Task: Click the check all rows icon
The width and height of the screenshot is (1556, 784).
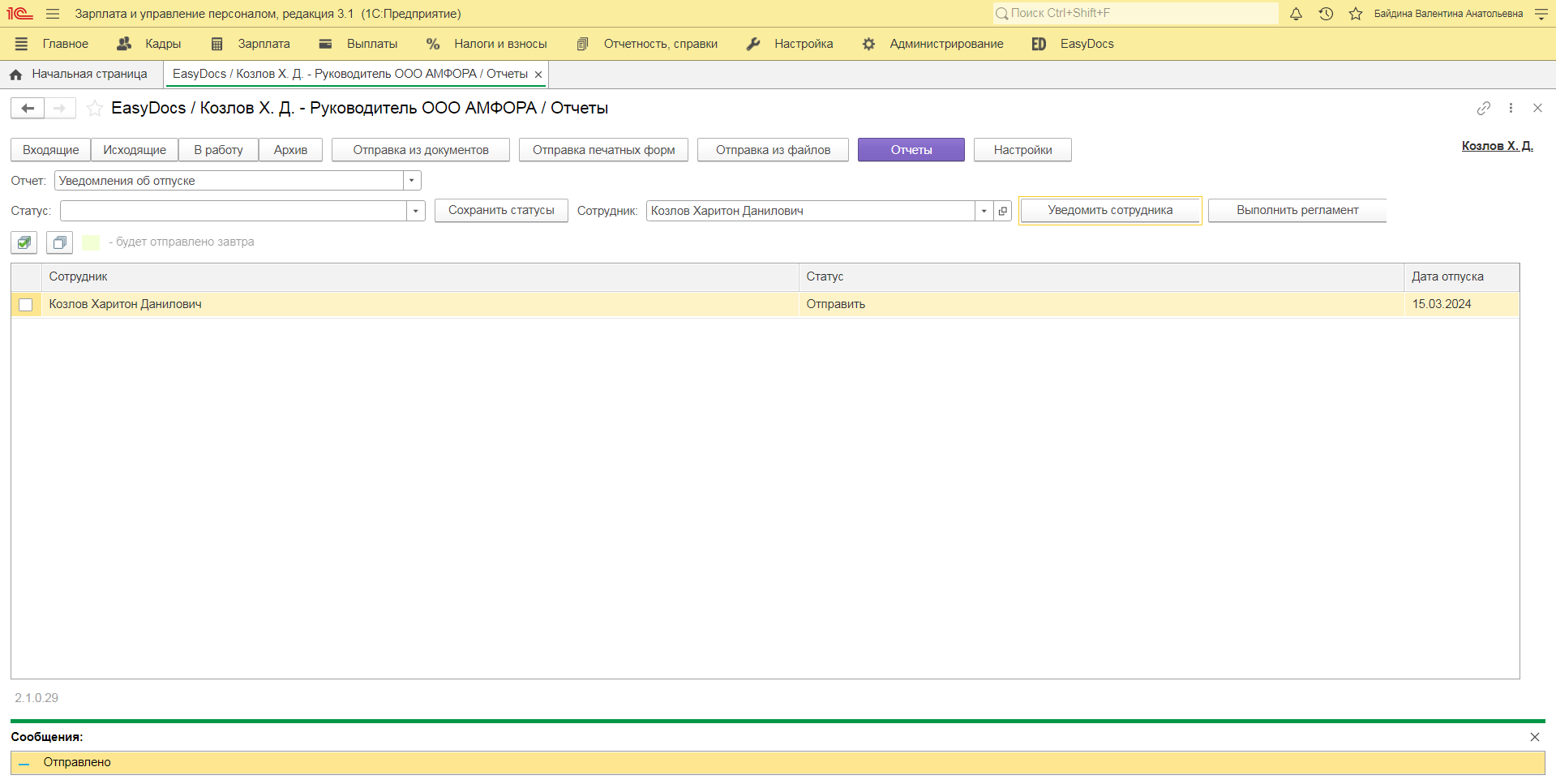Action: tap(24, 242)
